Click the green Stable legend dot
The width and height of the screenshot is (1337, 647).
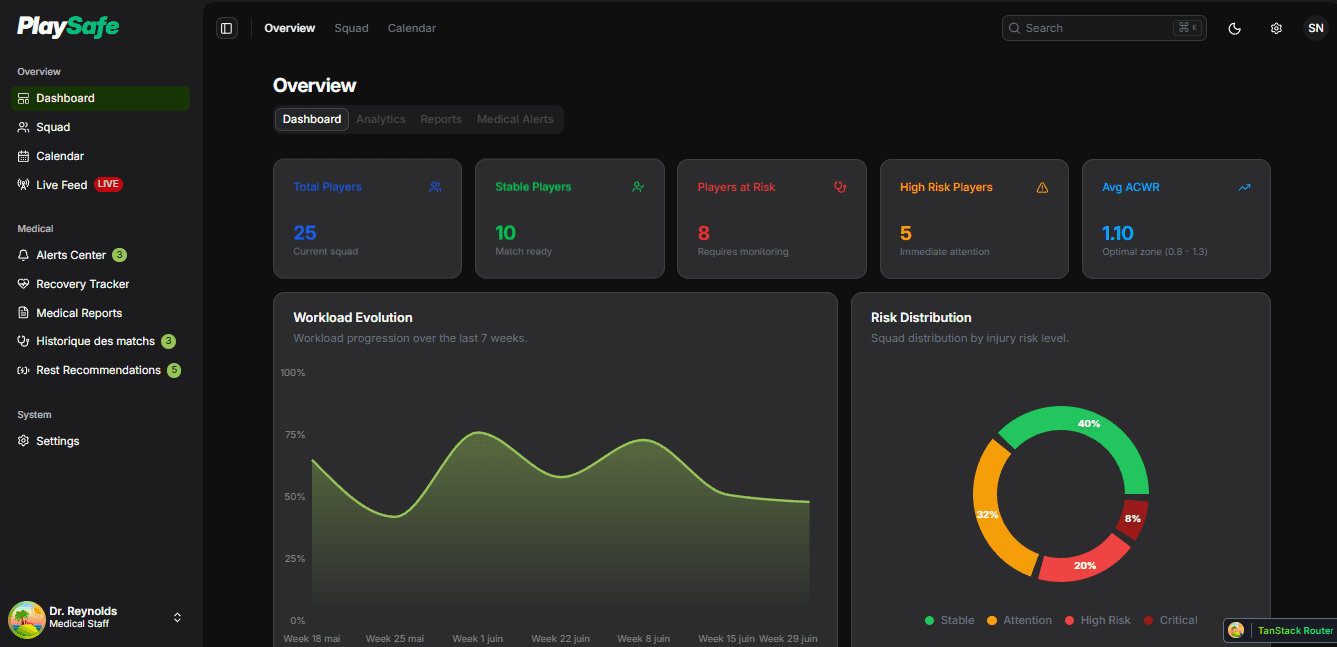pyautogui.click(x=930, y=620)
